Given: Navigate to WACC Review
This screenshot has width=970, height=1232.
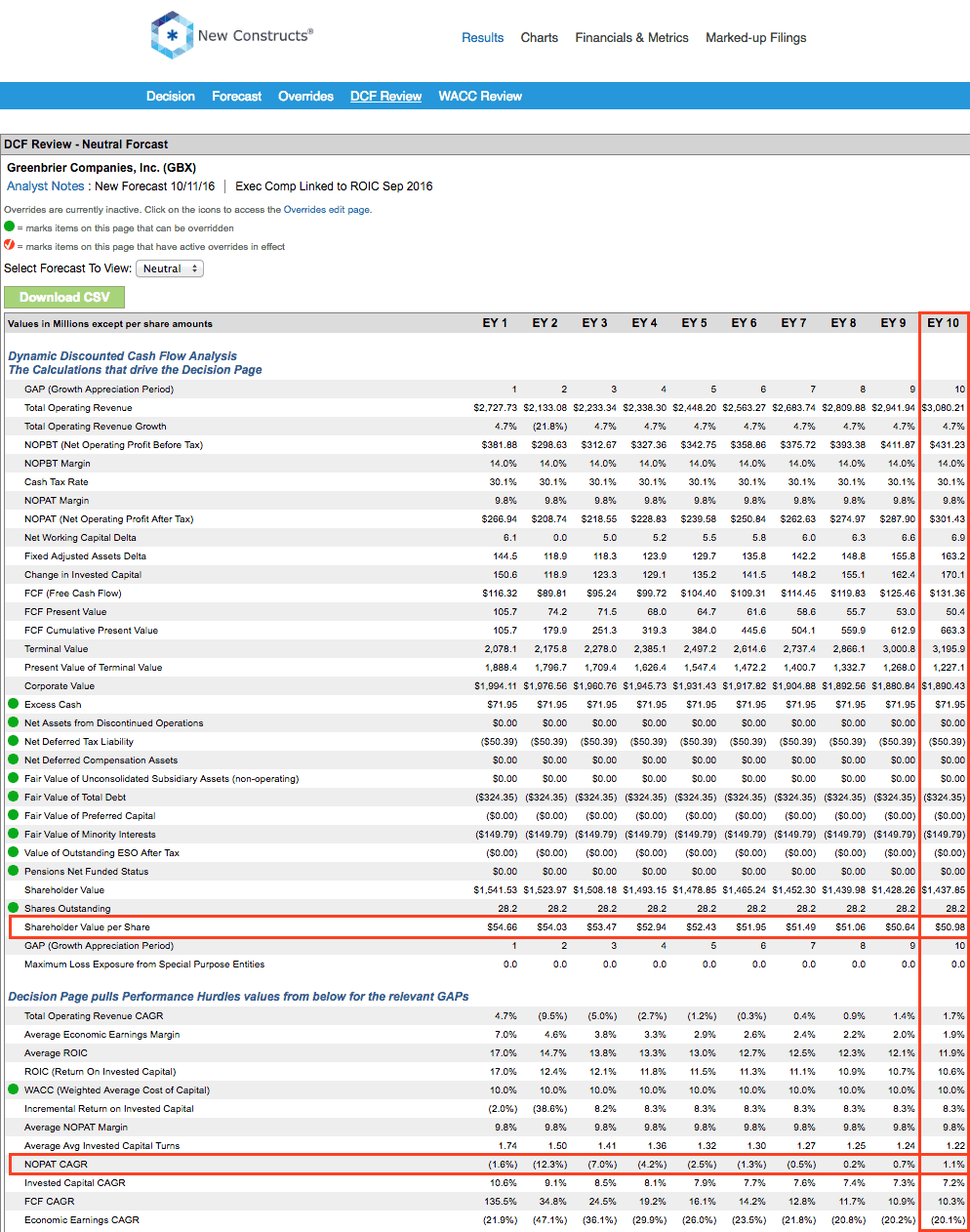Looking at the screenshot, I should point(480,96).
